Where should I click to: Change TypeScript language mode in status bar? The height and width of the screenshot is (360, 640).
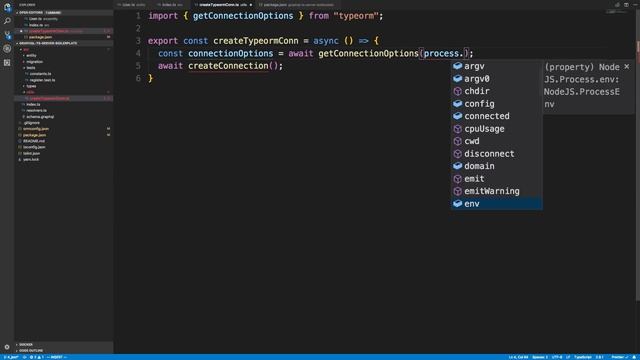(583, 357)
